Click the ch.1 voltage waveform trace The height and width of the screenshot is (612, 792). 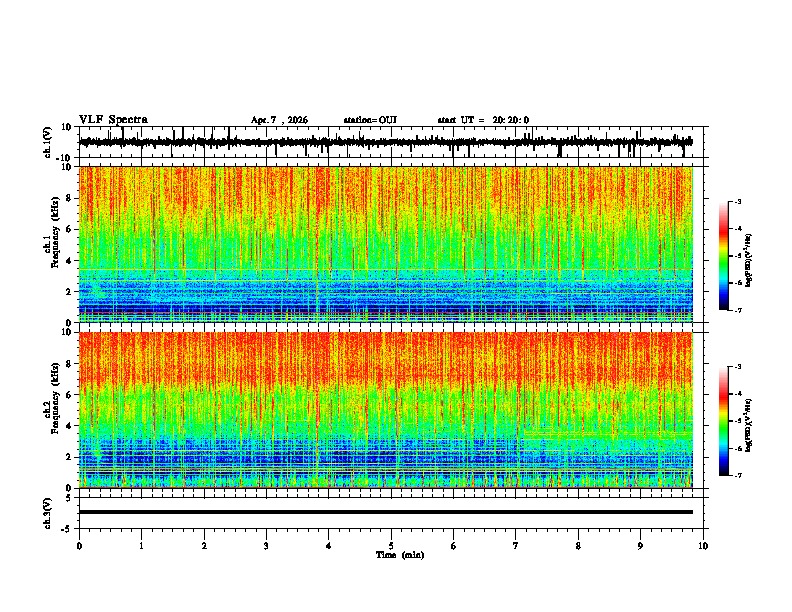click(x=386, y=142)
